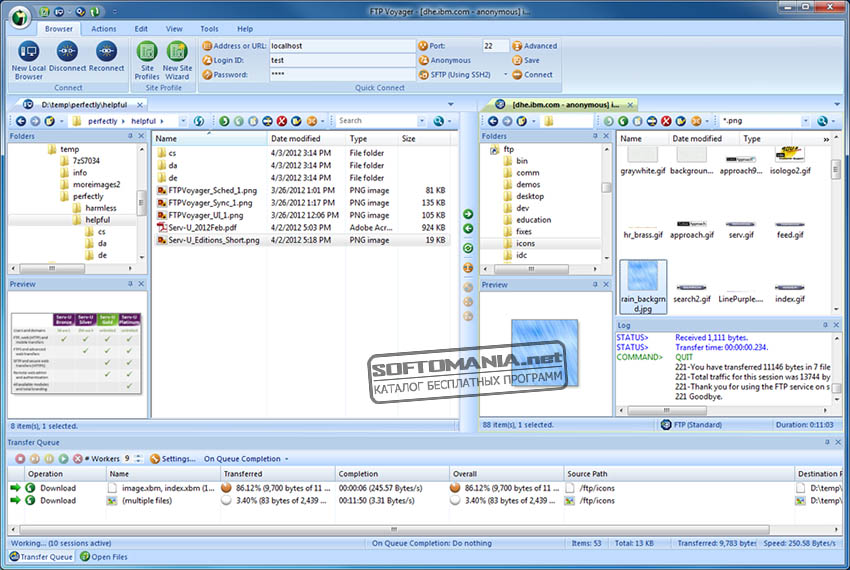Select the feed.gif thumbnail

[790, 230]
